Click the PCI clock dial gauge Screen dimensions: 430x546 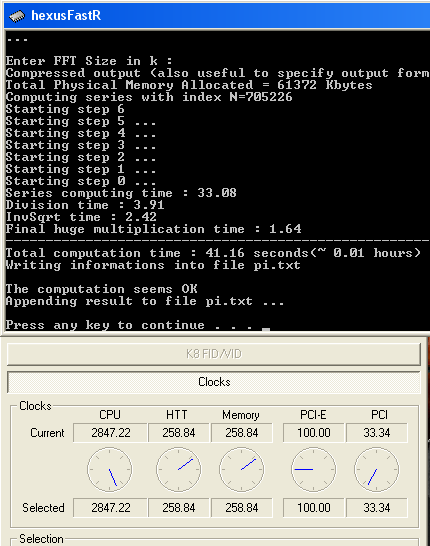click(377, 470)
